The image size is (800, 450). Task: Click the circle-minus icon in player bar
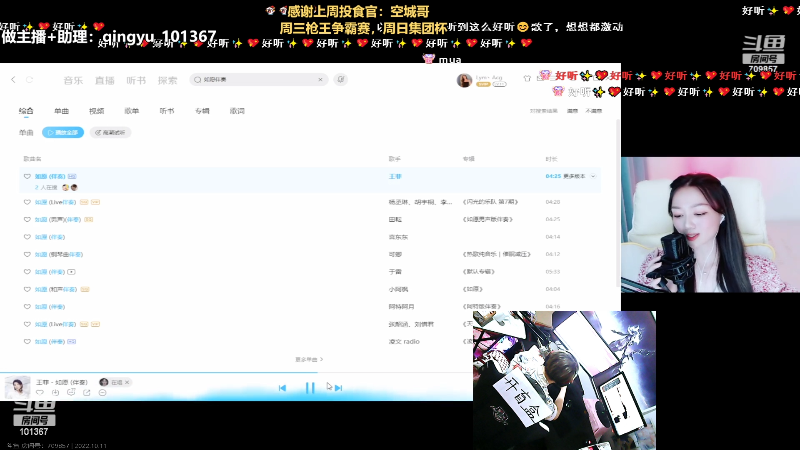[103, 392]
